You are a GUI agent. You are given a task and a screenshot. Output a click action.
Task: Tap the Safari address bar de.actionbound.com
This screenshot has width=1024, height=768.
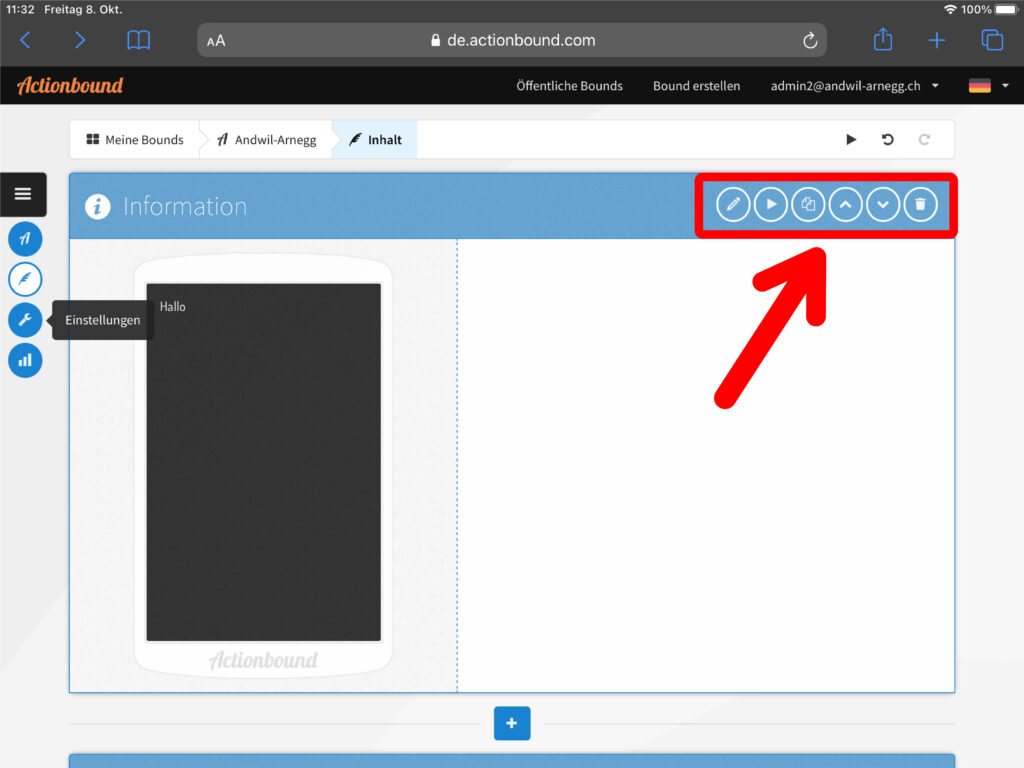[x=512, y=40]
